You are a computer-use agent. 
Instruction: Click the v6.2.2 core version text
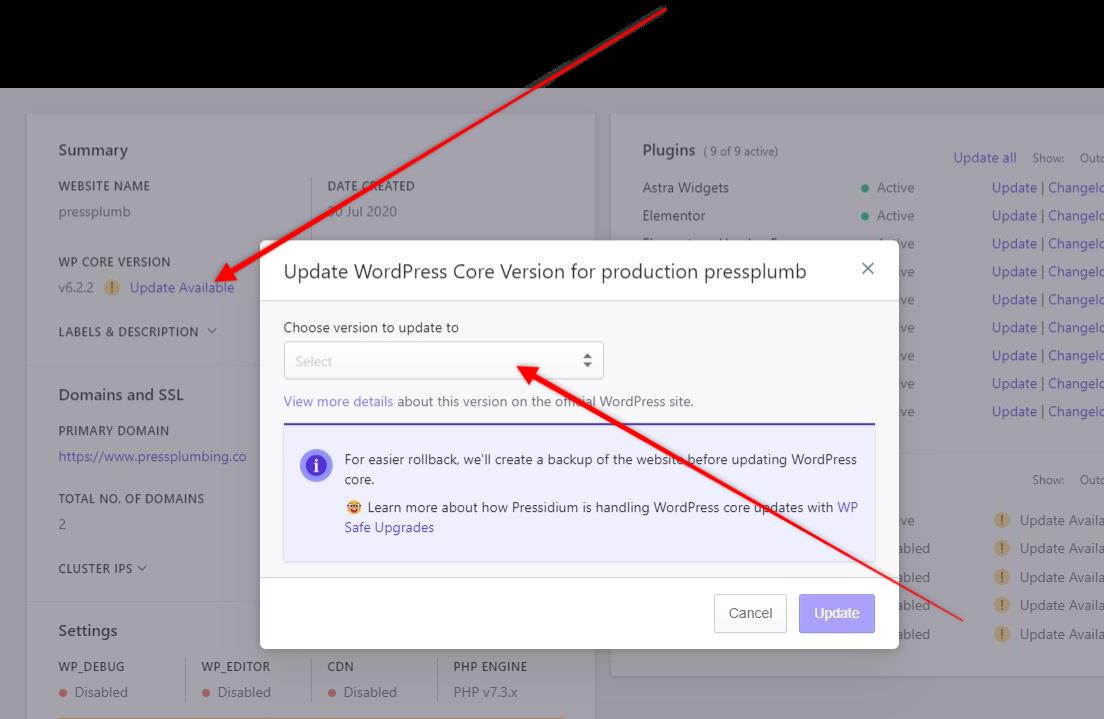pyautogui.click(x=76, y=287)
